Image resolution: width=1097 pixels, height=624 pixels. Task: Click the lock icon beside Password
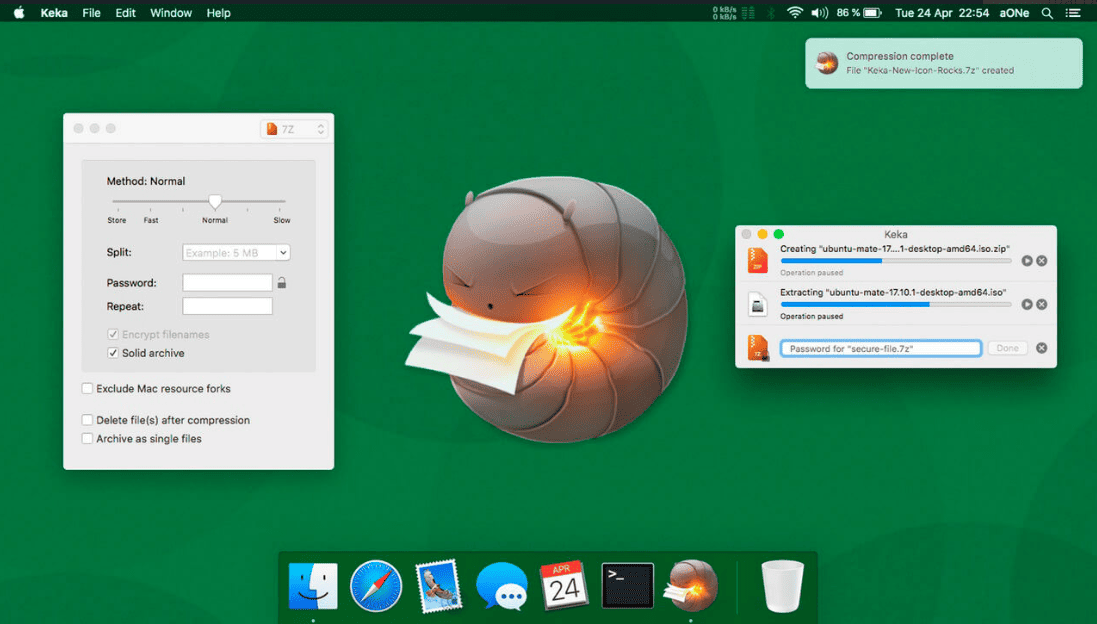pos(281,283)
